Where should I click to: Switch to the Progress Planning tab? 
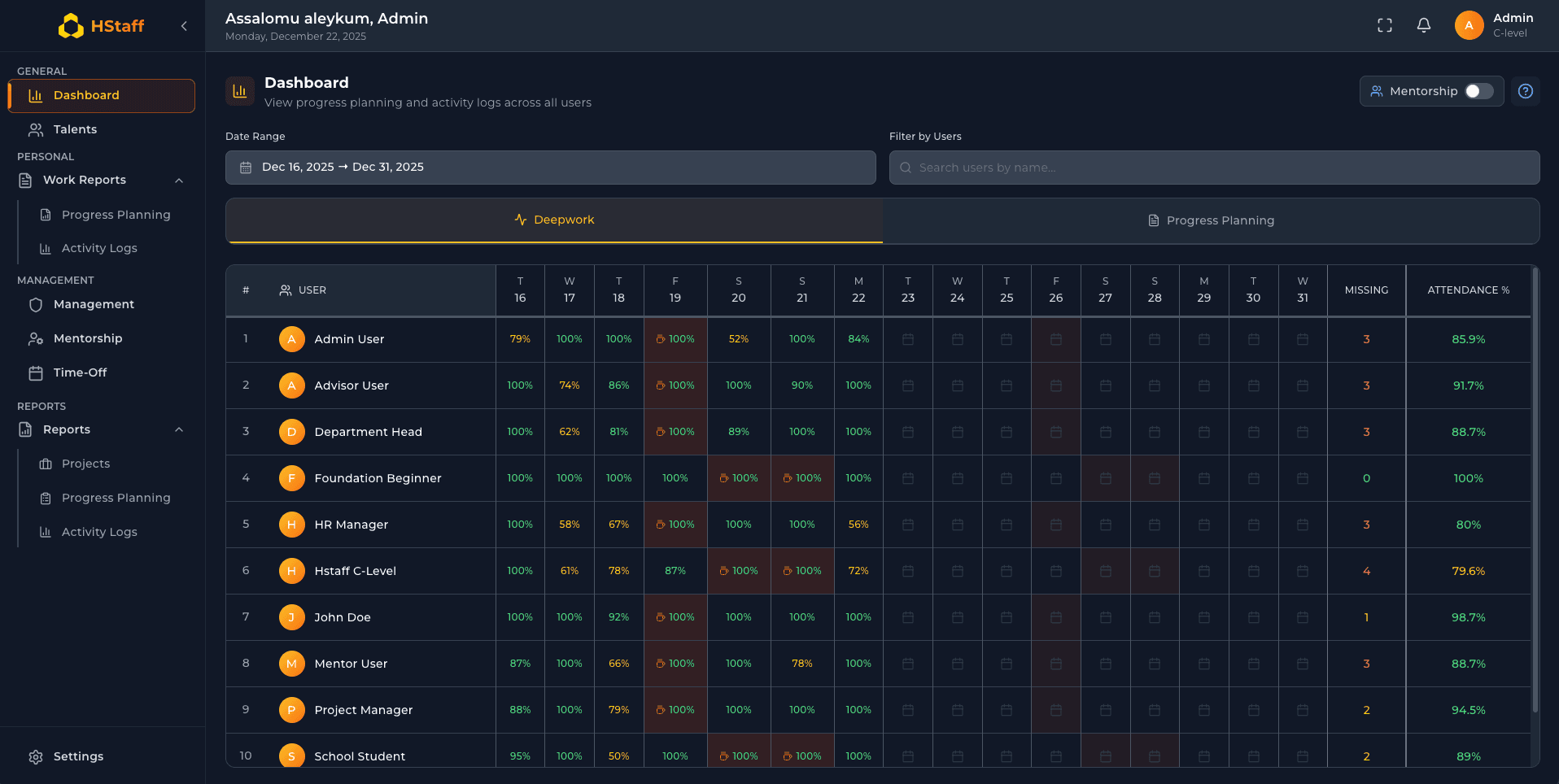tap(1212, 220)
